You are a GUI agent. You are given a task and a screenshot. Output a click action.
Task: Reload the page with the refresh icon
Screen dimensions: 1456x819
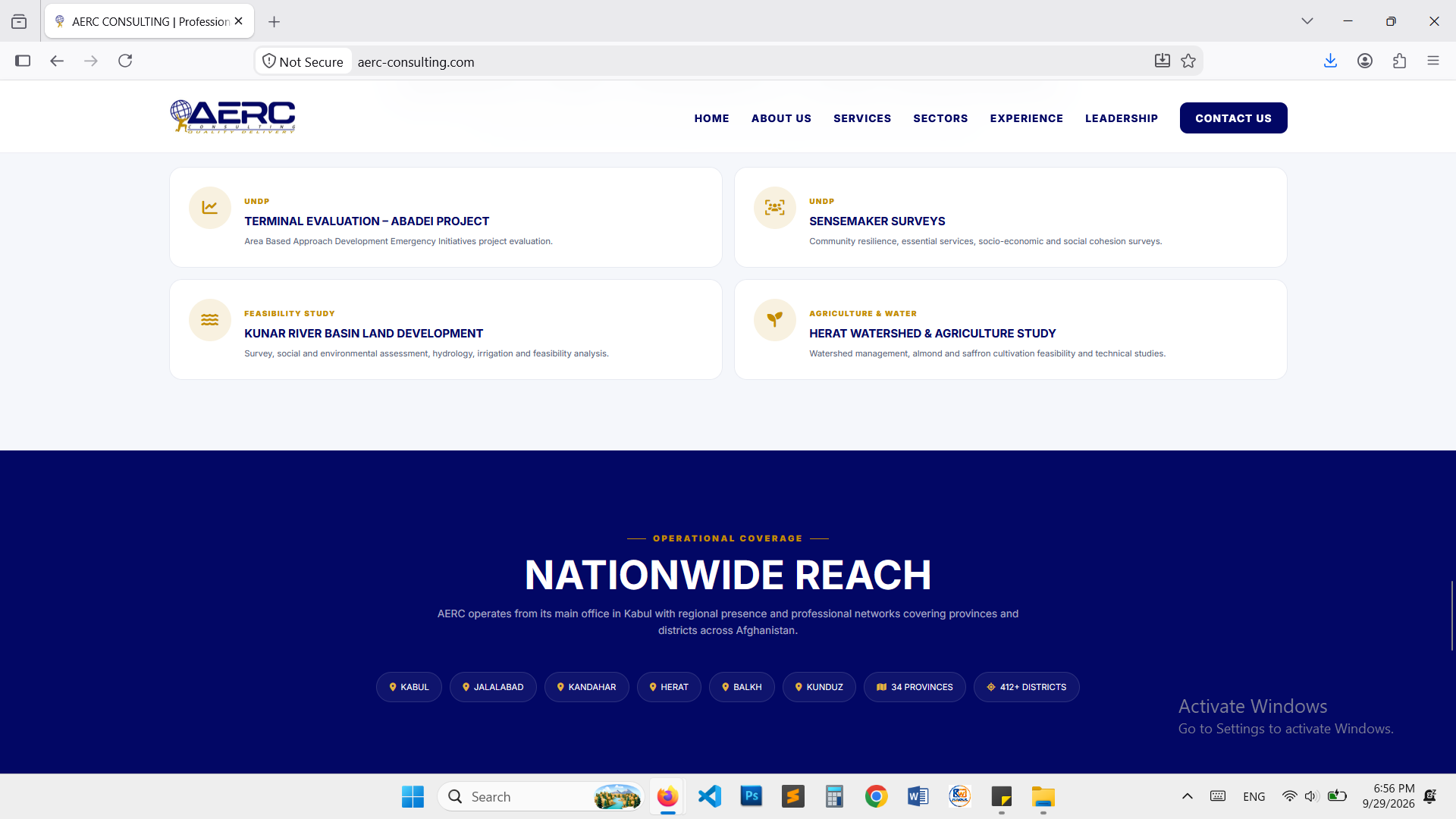pos(125,61)
